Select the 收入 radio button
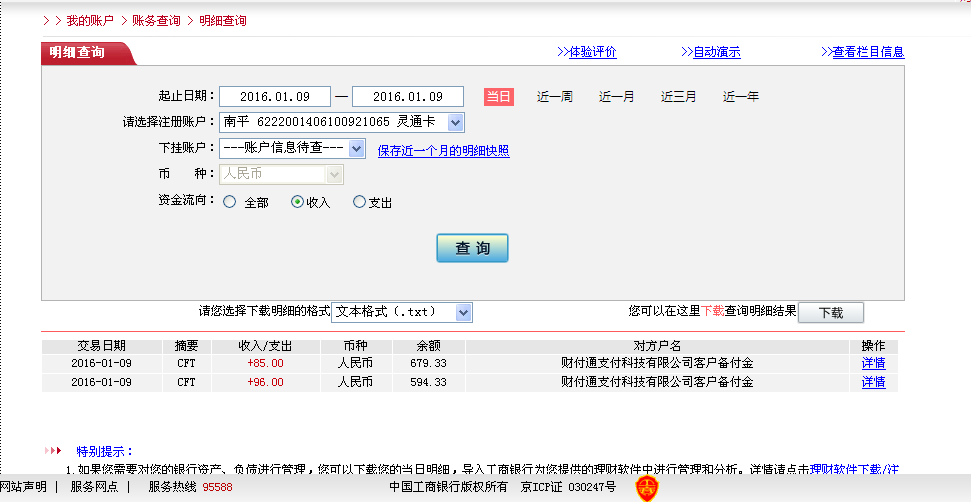This screenshot has height=502, width=971. (297, 202)
